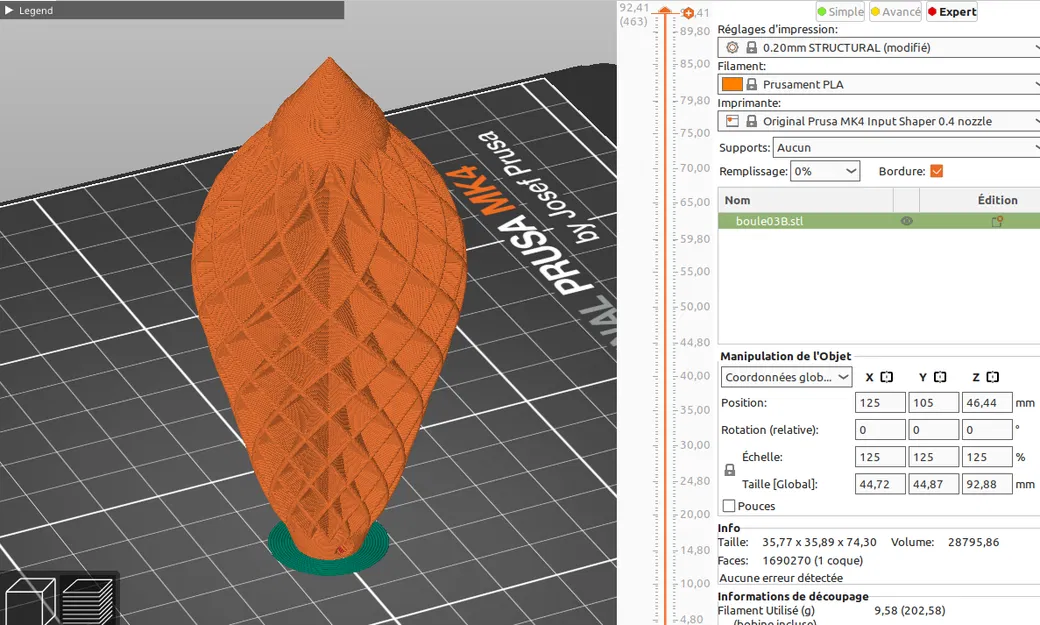This screenshot has width=1040, height=625.
Task: Click the layer slider track at height 50,00
Action: (665, 307)
